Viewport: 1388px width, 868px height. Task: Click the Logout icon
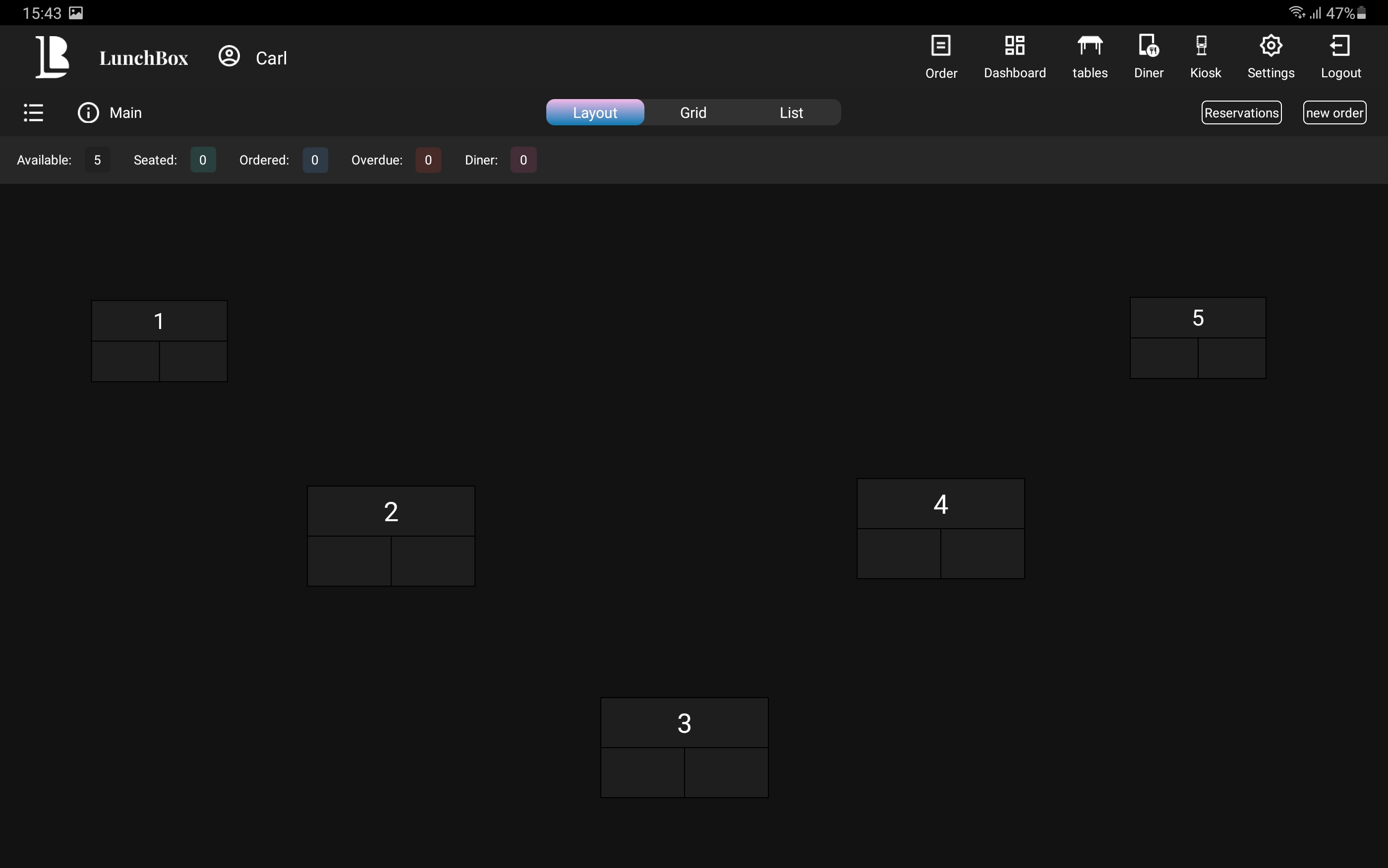point(1340,46)
